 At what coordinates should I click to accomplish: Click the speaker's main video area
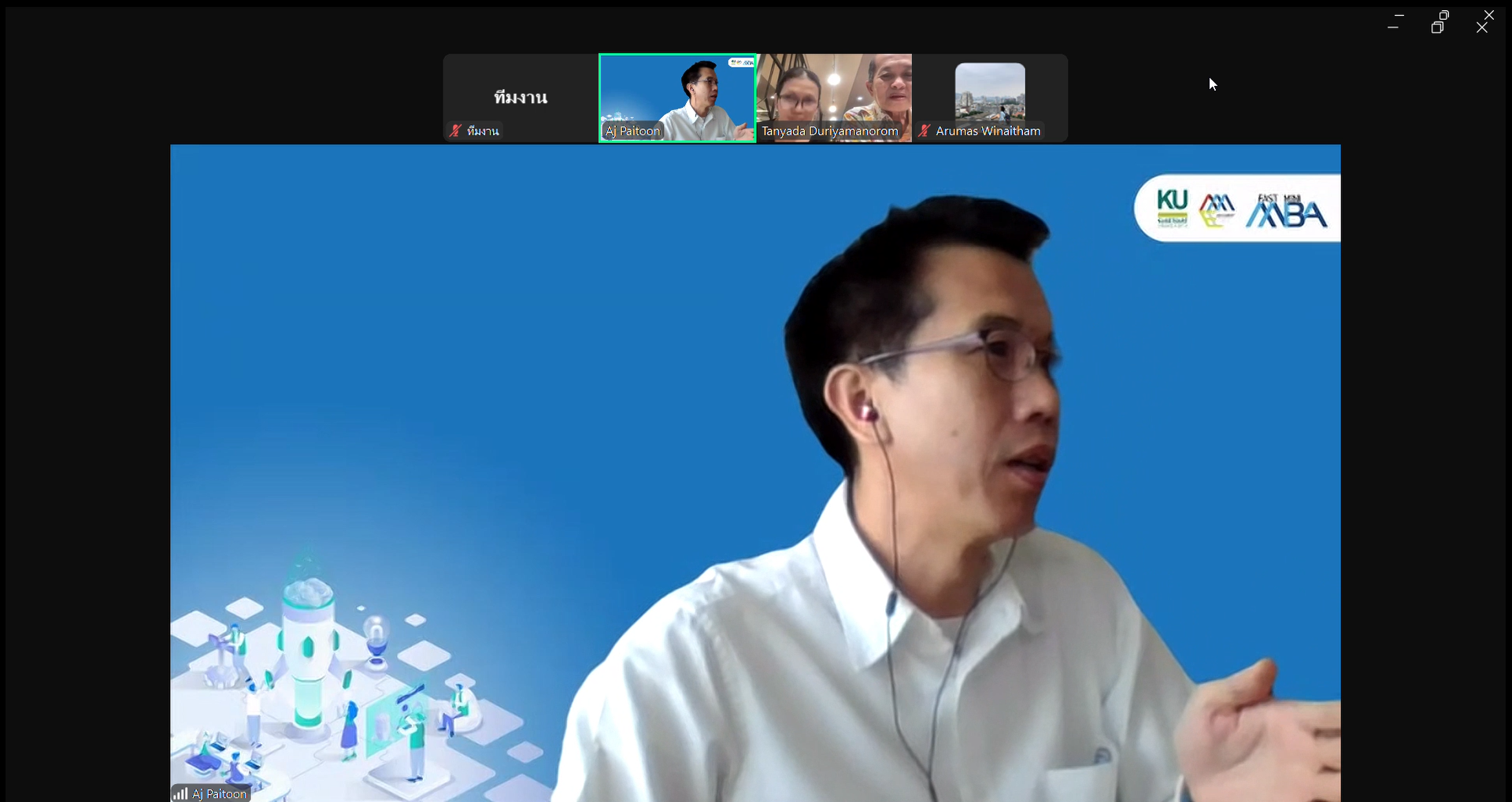(754, 472)
